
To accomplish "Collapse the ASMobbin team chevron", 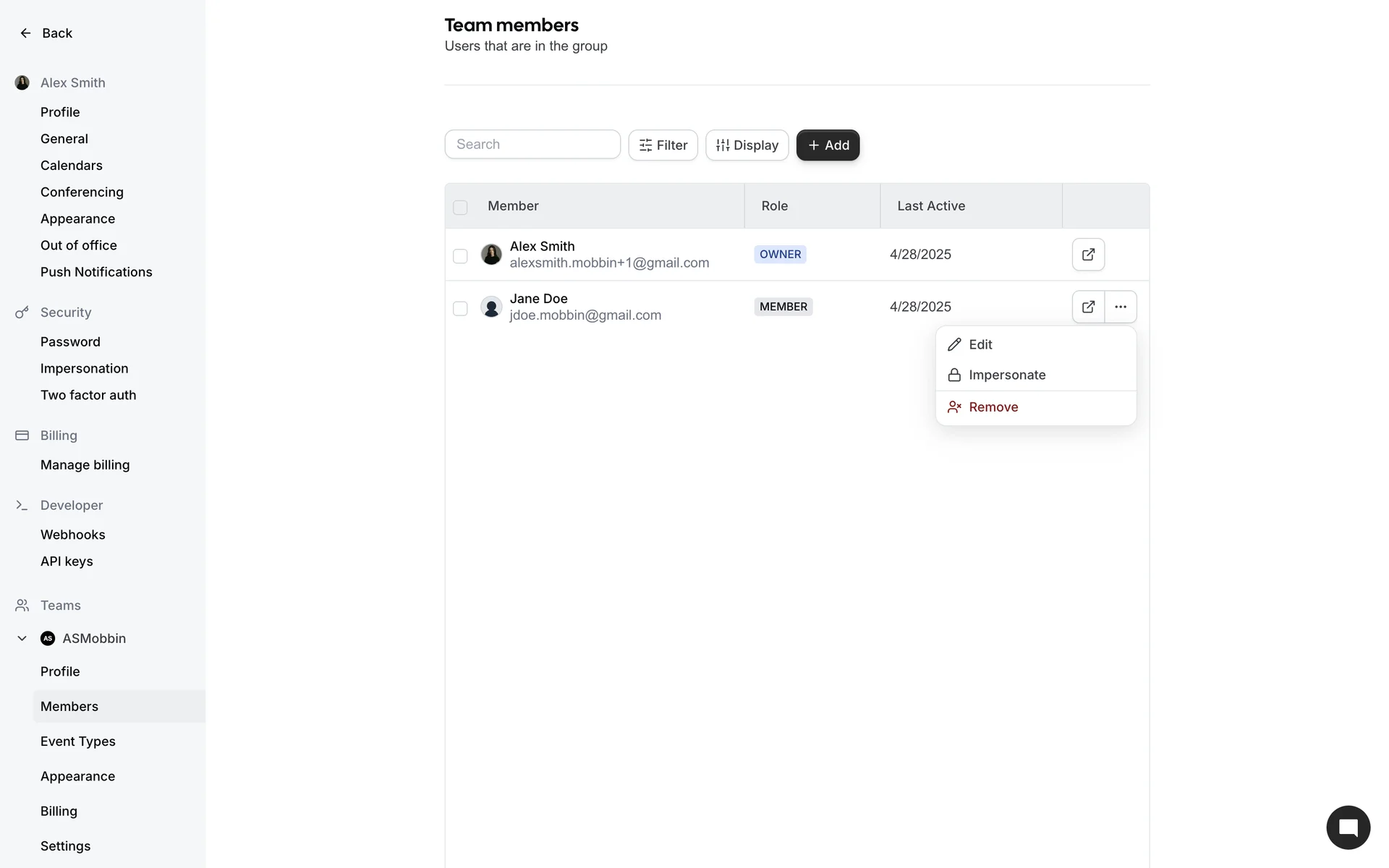I will pyautogui.click(x=22, y=638).
